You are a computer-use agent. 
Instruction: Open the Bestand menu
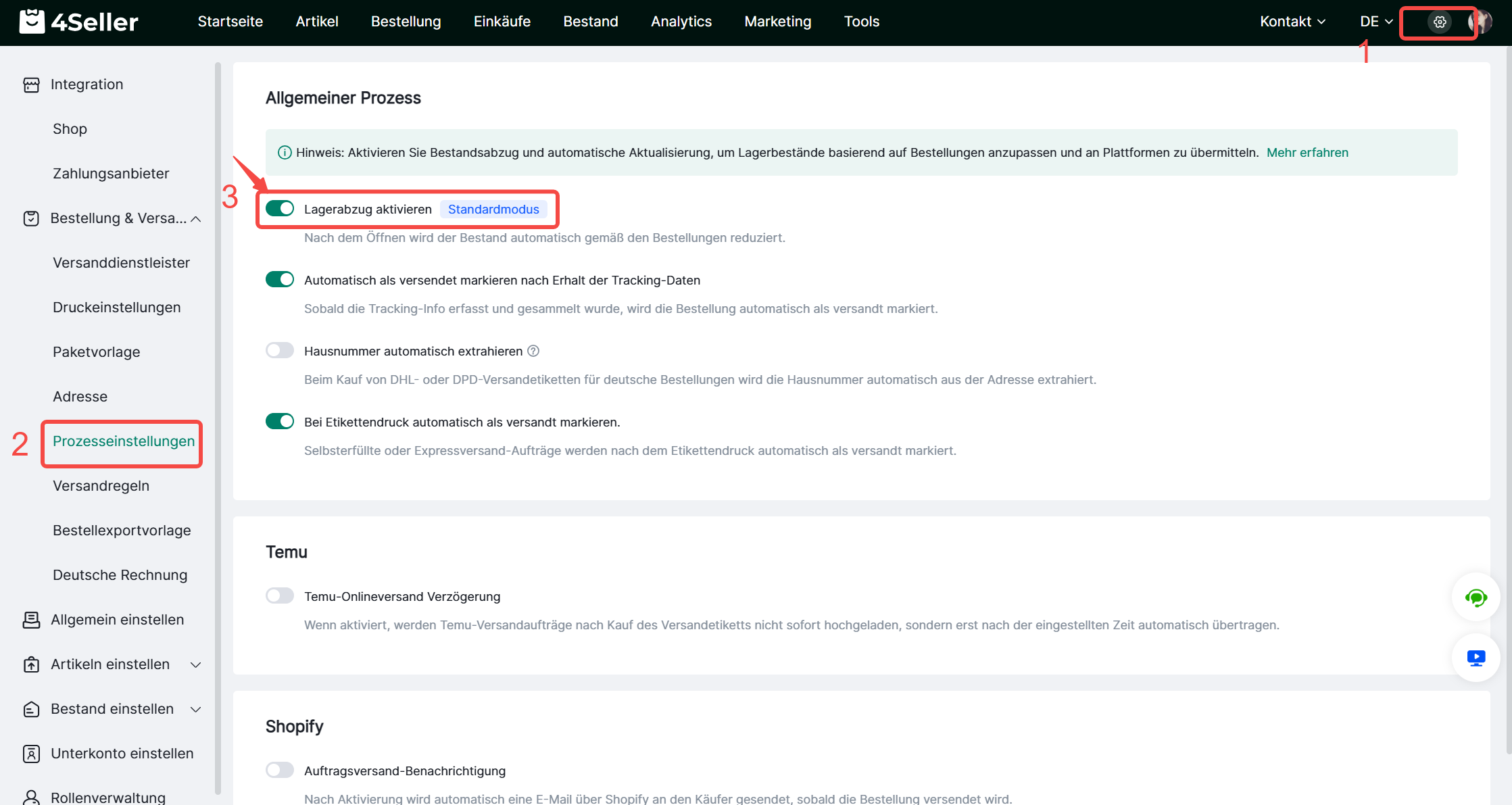[x=590, y=22]
